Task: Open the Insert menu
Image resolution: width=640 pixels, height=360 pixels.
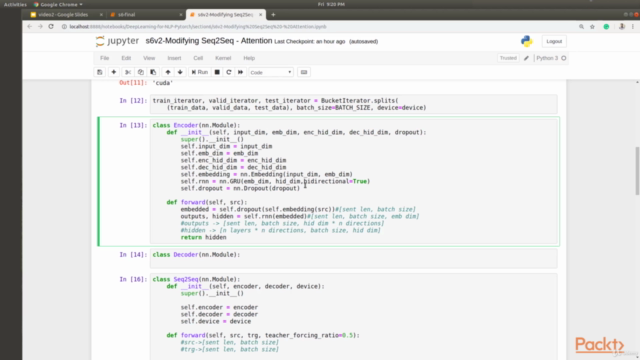Action: [174, 58]
